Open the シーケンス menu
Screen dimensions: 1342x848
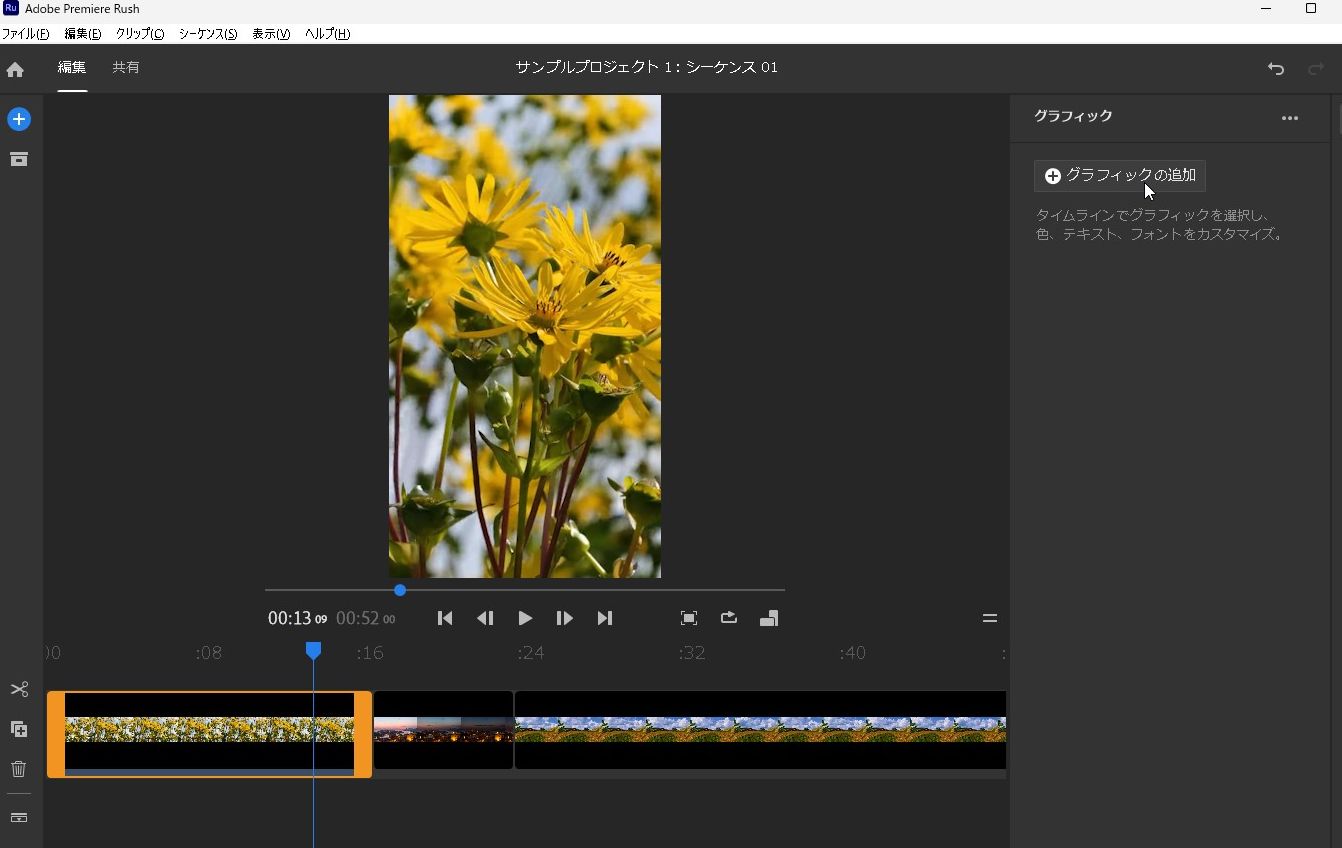click(208, 34)
